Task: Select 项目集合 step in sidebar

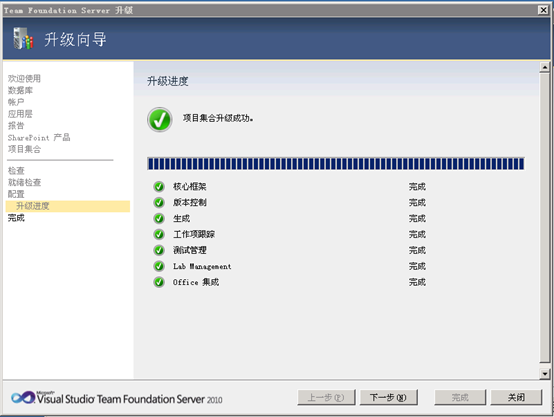Action: pos(24,149)
